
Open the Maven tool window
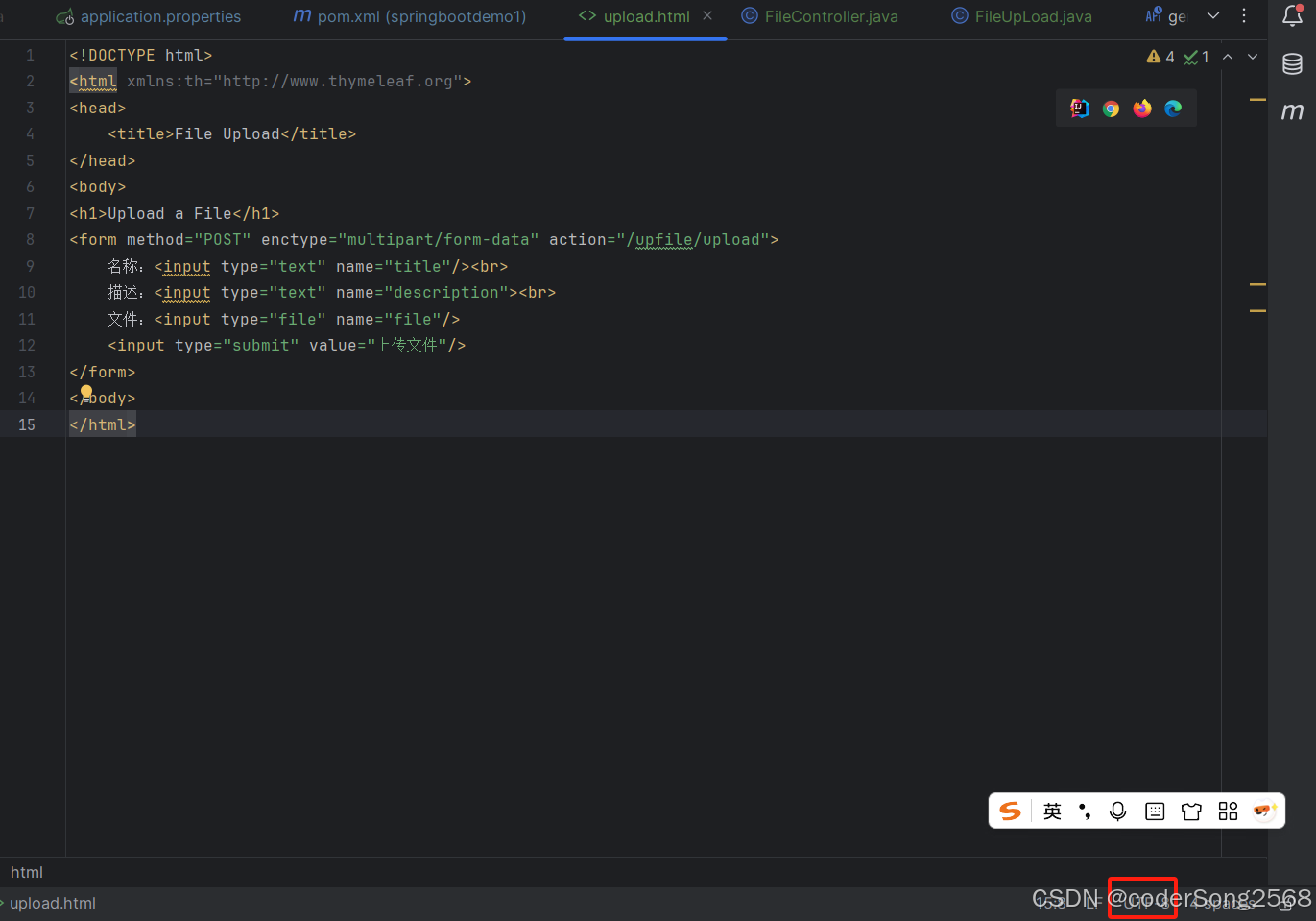coord(1293,111)
